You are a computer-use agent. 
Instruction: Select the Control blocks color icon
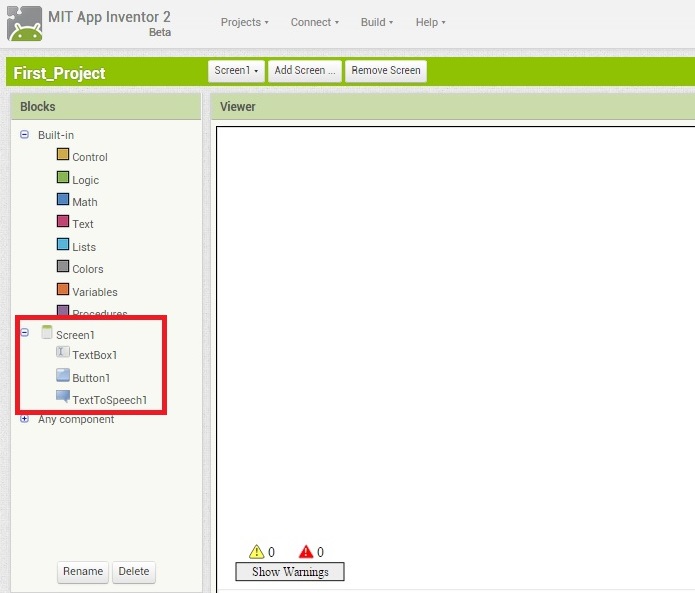point(63,154)
